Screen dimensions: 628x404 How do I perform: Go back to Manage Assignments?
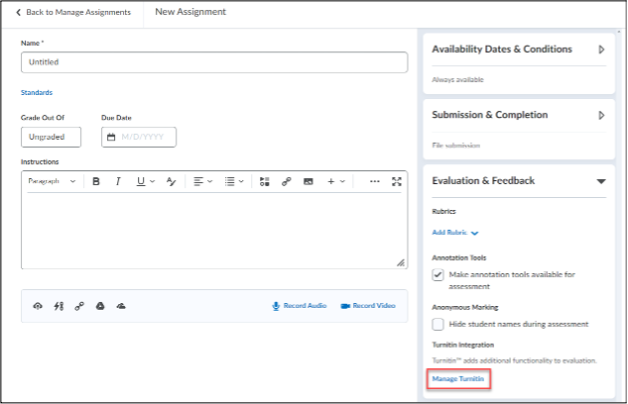point(73,12)
